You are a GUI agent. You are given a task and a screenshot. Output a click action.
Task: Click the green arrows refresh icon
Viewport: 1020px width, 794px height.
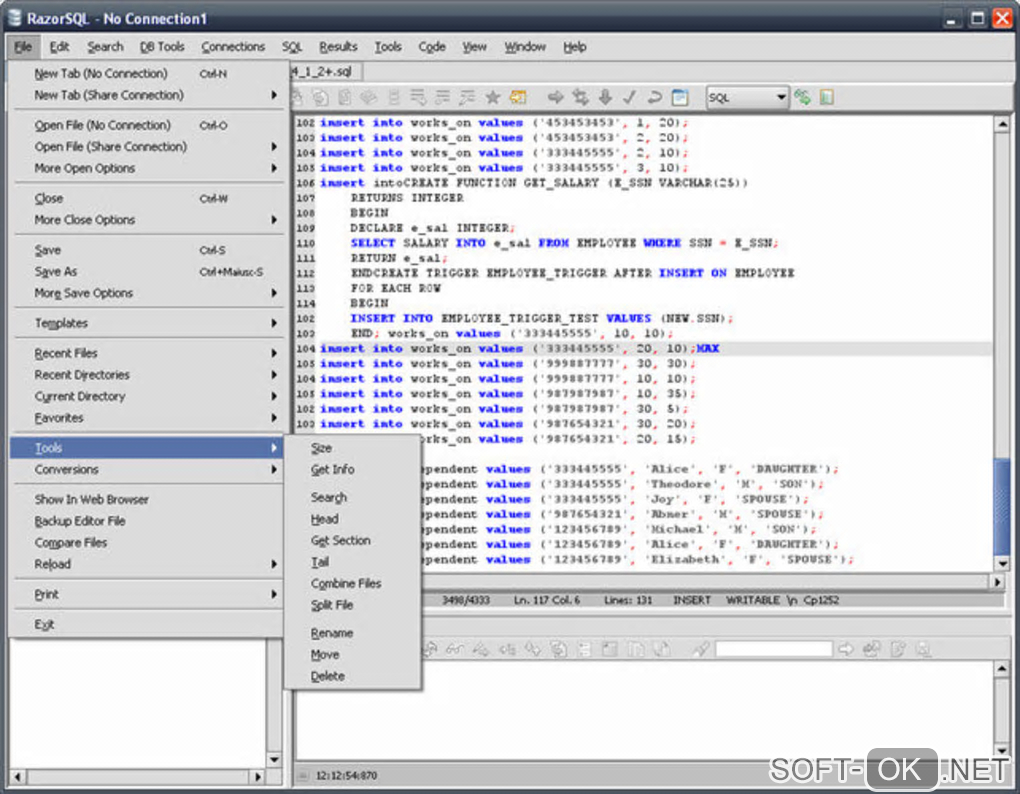(x=802, y=97)
